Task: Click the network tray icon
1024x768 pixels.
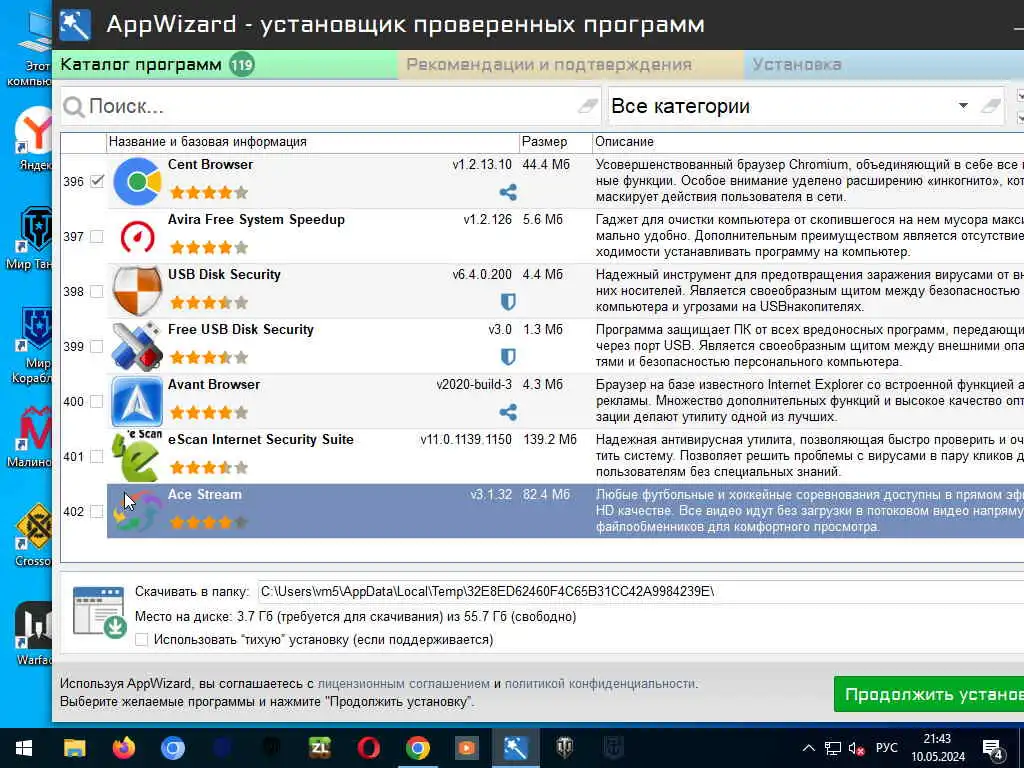Action: pos(833,748)
